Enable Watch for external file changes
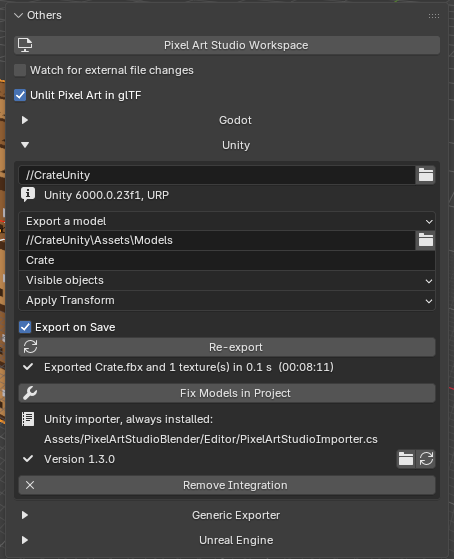Image resolution: width=454 pixels, height=559 pixels. (x=20, y=70)
